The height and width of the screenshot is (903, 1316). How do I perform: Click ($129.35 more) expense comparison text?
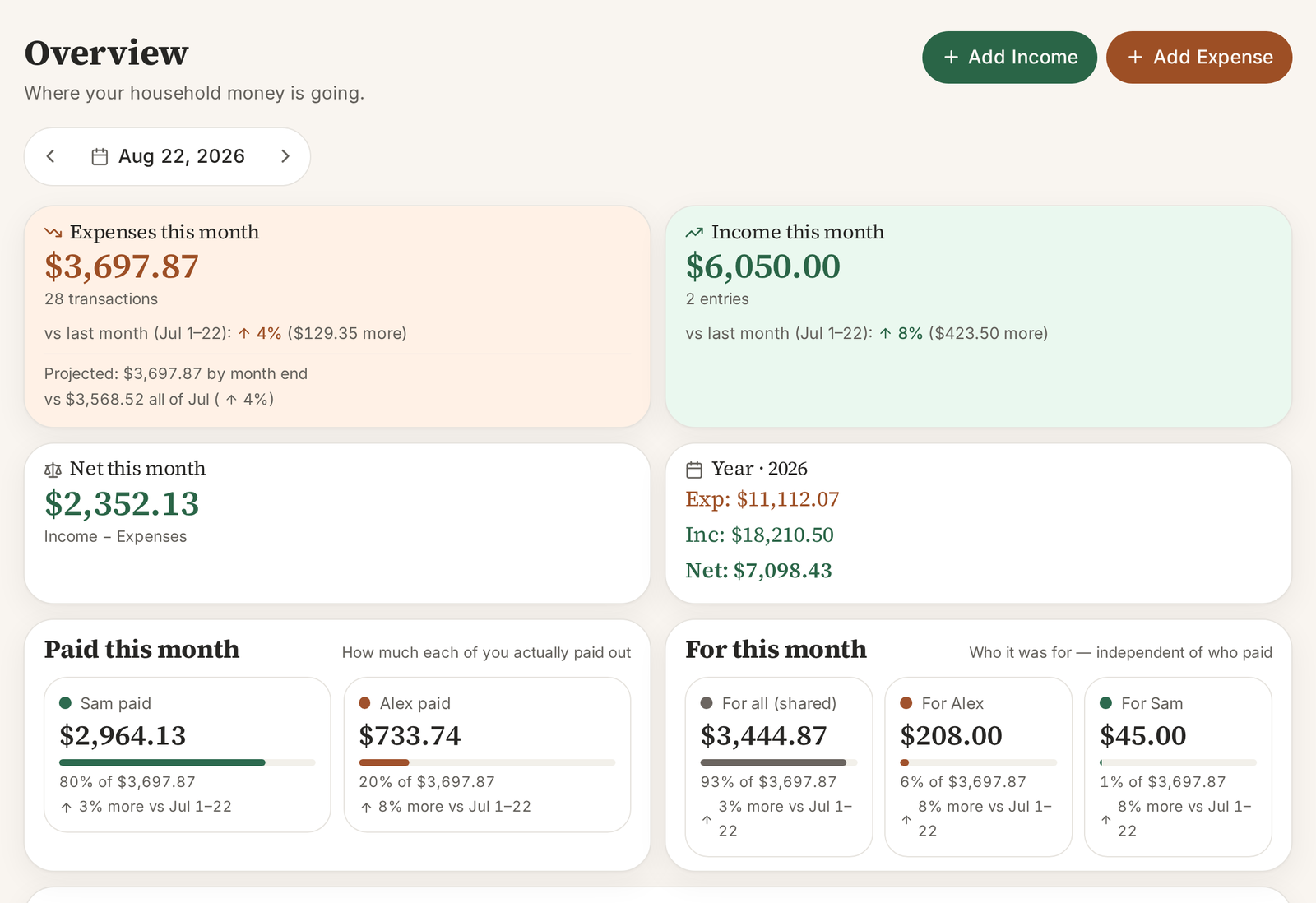point(347,333)
